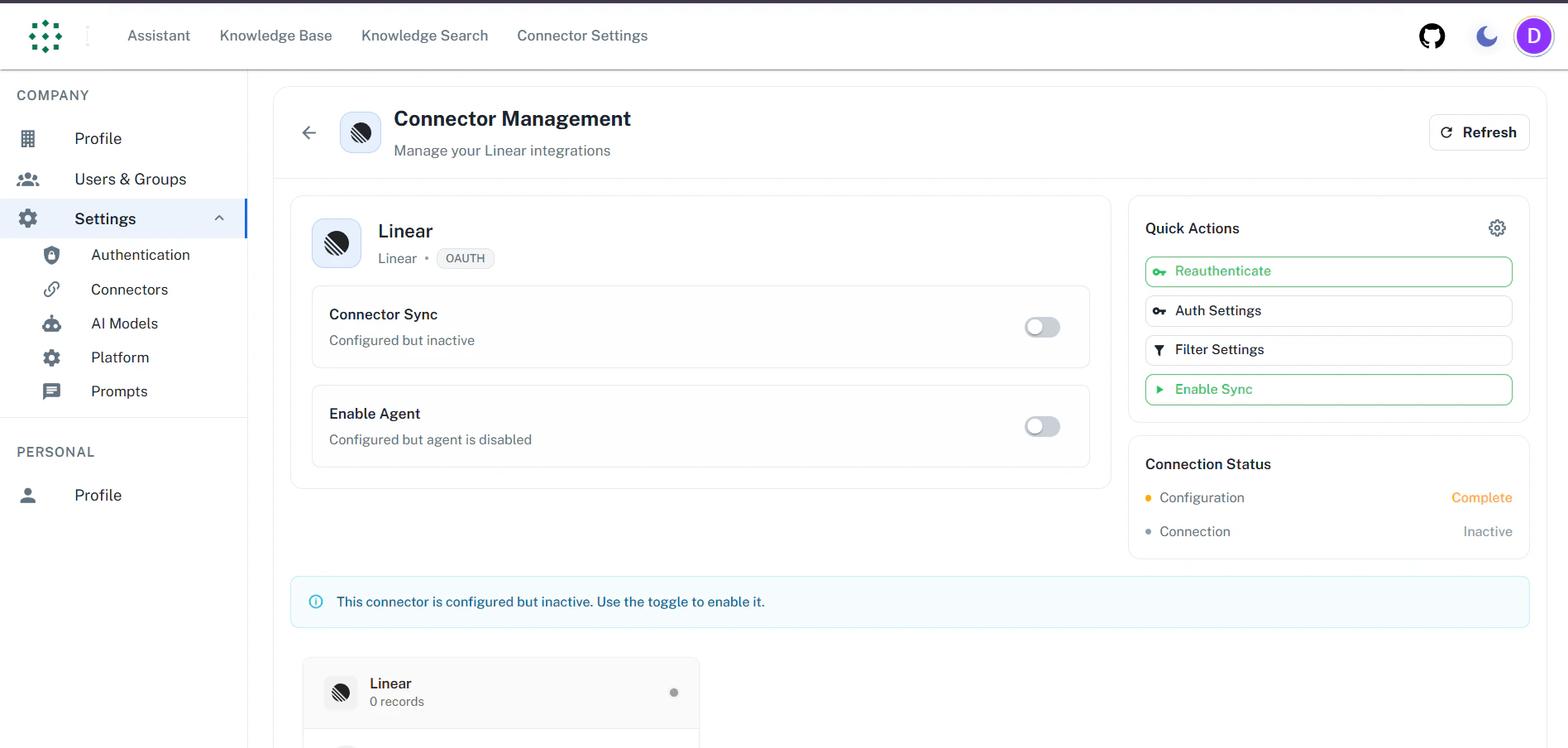
Task: Open the Assistant menu item
Action: (158, 36)
